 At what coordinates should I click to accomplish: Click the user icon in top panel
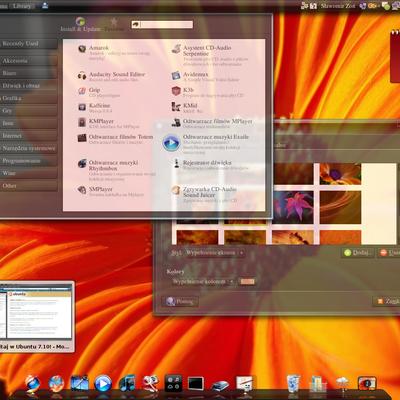[x=45, y=5]
